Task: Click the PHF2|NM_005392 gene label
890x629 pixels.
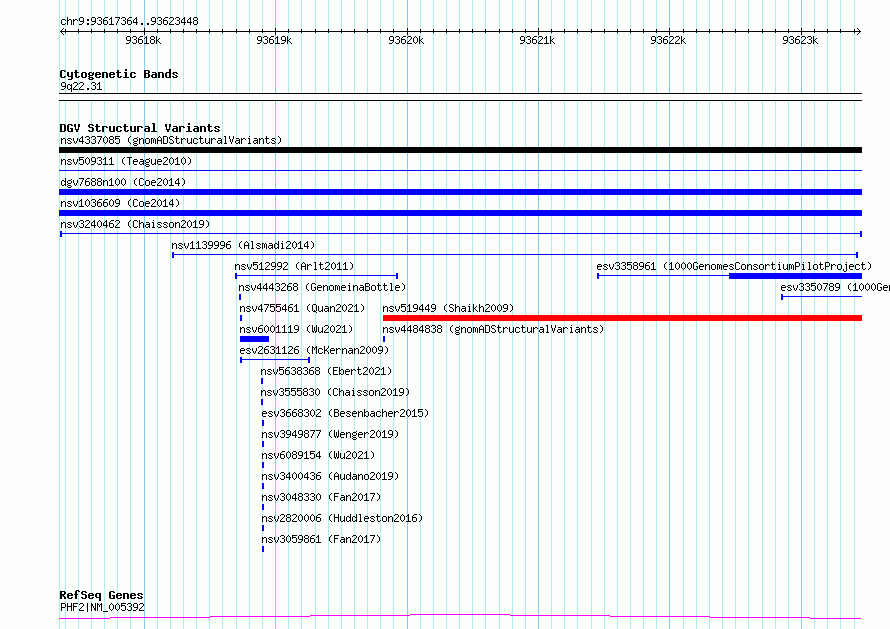Action: [x=102, y=607]
